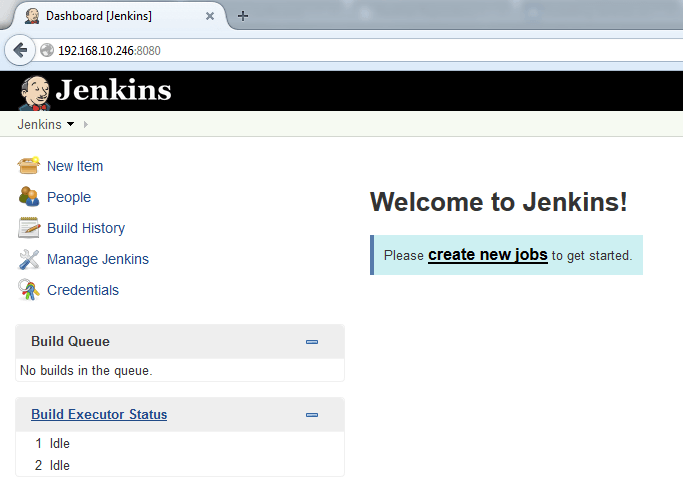Click the New Item box icon
The height and width of the screenshot is (490, 683).
point(29,166)
